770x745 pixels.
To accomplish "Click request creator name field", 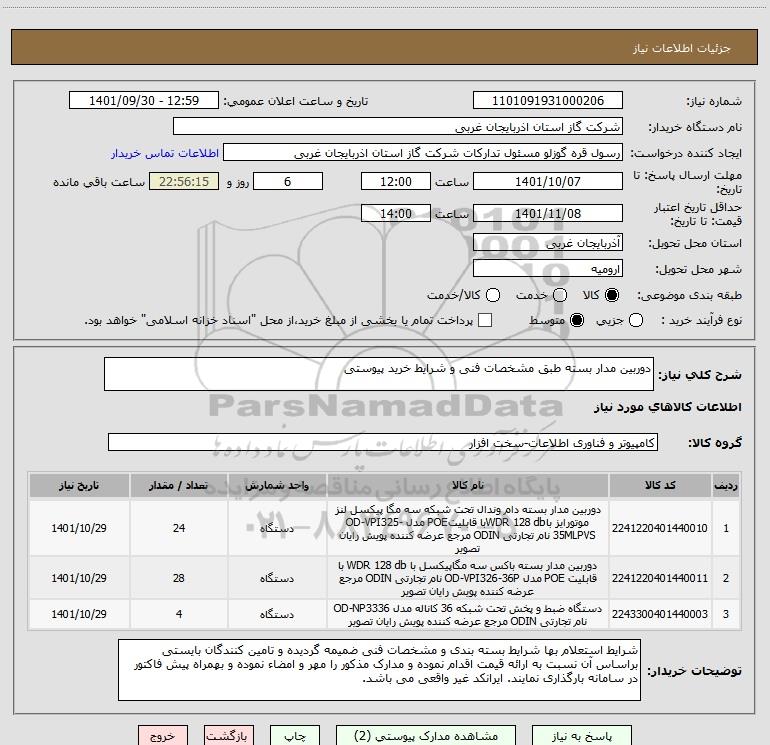I will (423, 153).
